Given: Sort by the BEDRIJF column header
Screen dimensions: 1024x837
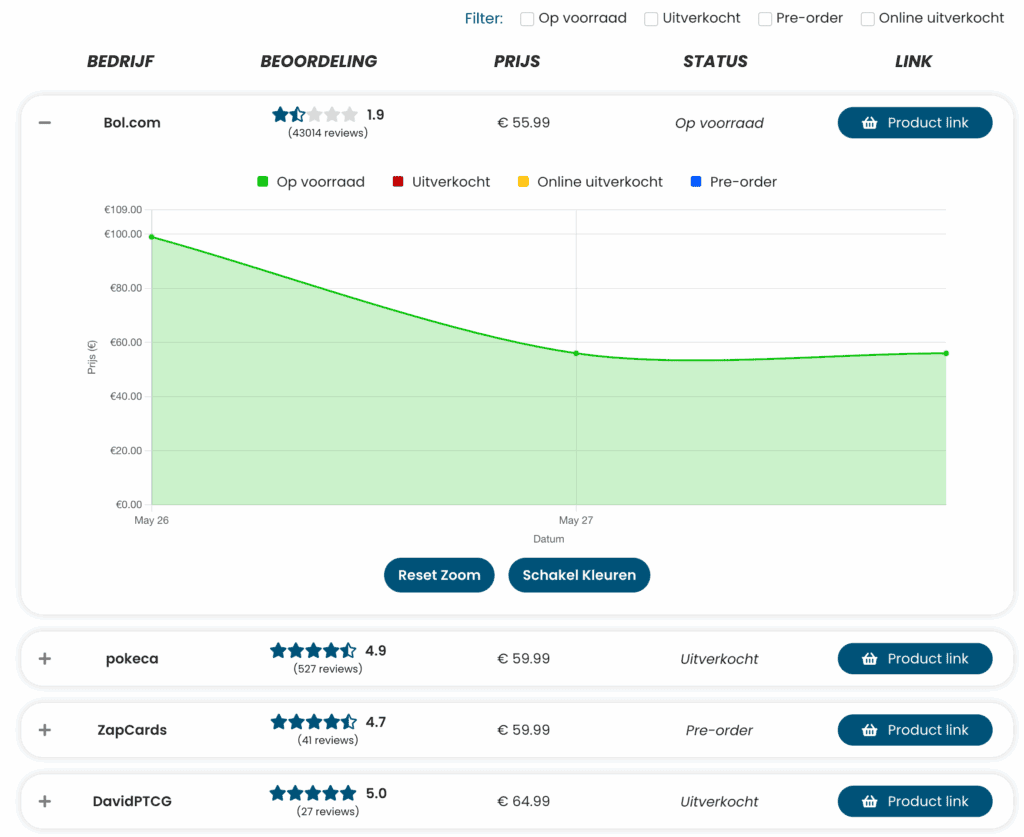Looking at the screenshot, I should click(121, 61).
